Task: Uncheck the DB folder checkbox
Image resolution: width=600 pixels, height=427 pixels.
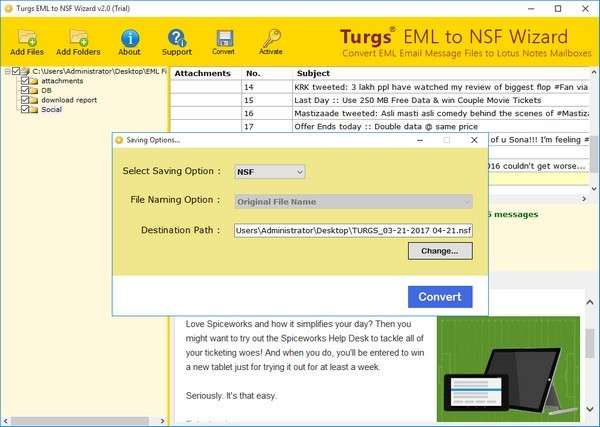Action: pos(25,90)
